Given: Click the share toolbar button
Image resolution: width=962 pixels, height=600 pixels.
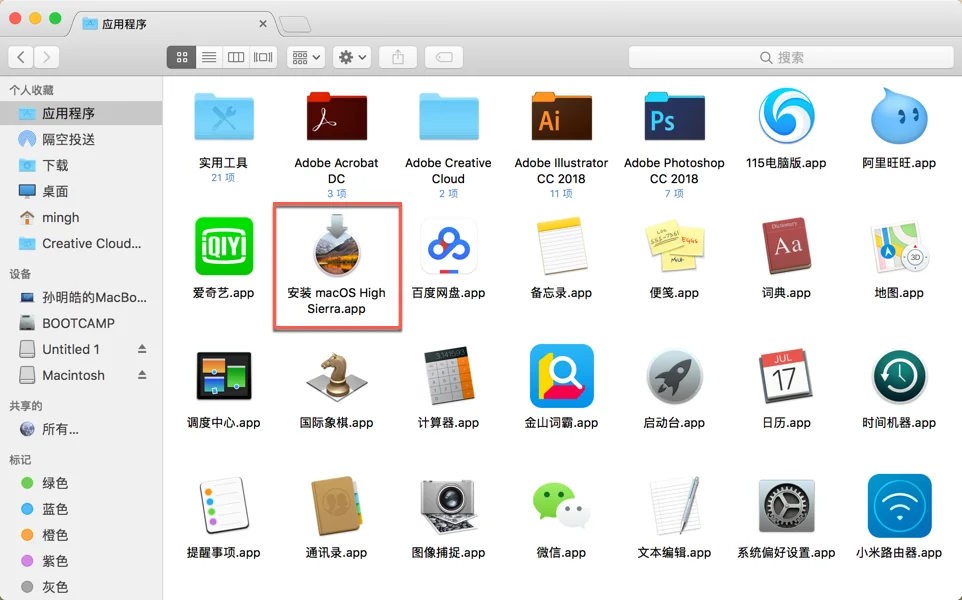Looking at the screenshot, I should [x=398, y=57].
